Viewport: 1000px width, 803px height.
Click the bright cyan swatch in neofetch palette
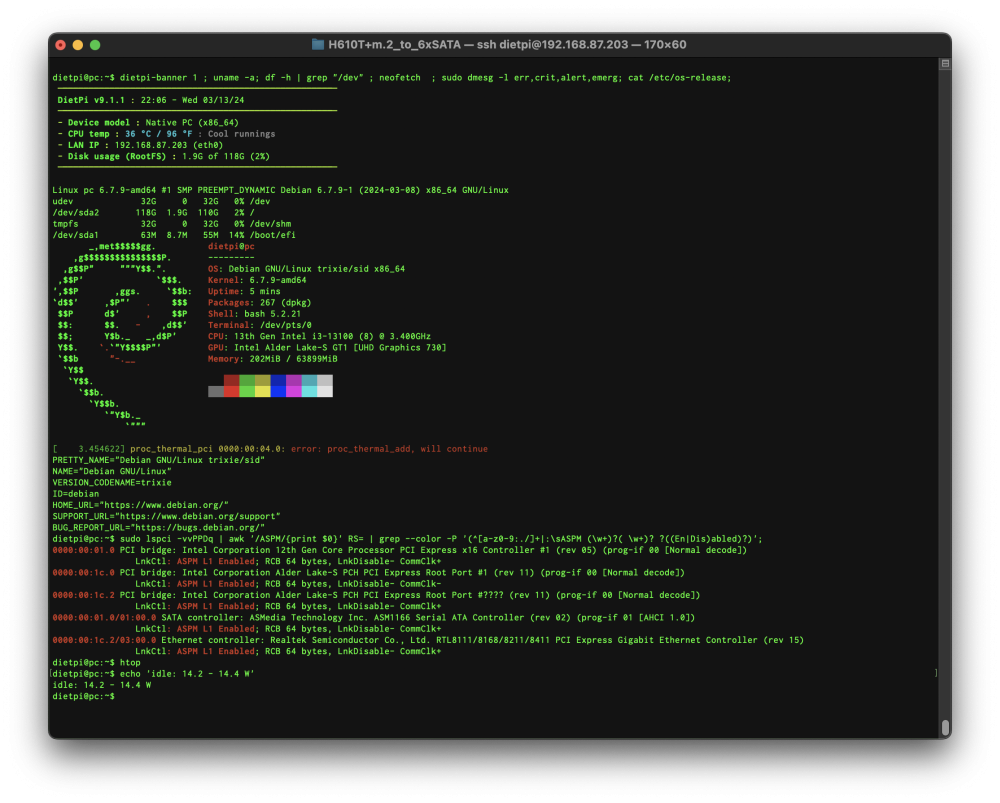(x=309, y=392)
